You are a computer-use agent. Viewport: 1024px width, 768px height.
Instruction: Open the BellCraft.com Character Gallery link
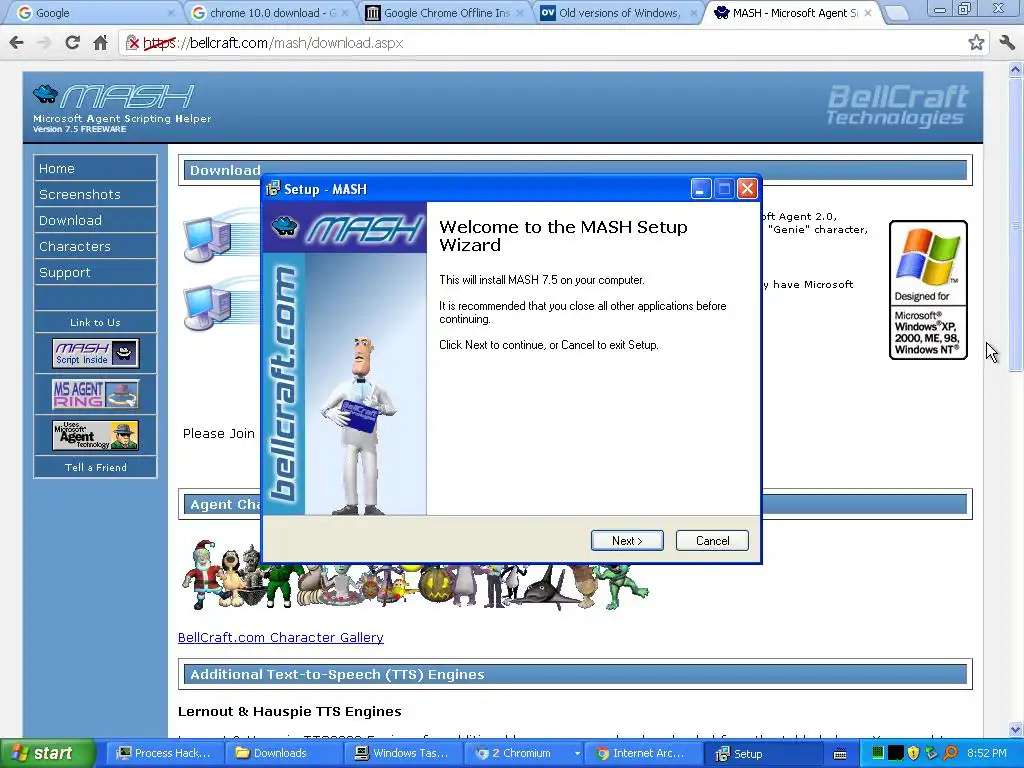coord(281,637)
